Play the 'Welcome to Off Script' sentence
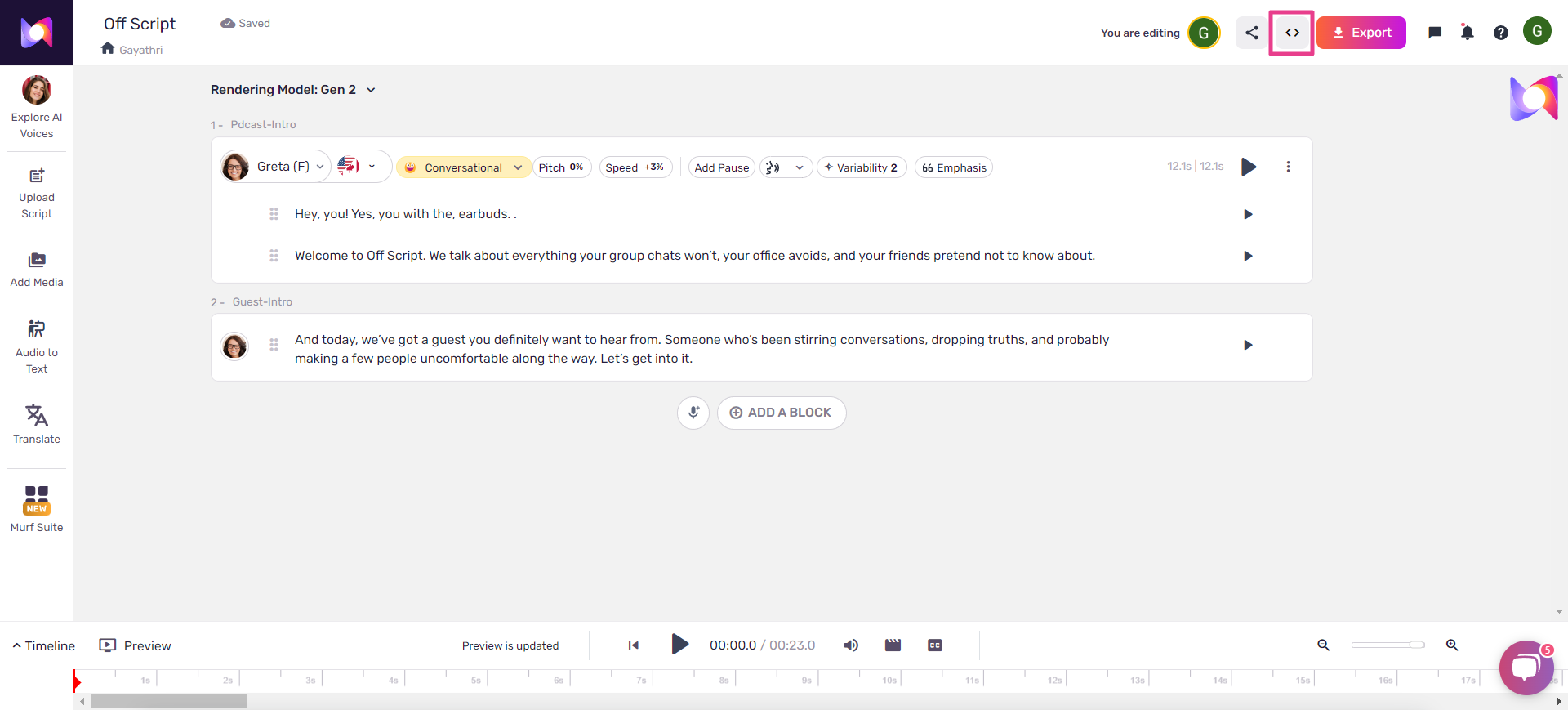 1248,256
